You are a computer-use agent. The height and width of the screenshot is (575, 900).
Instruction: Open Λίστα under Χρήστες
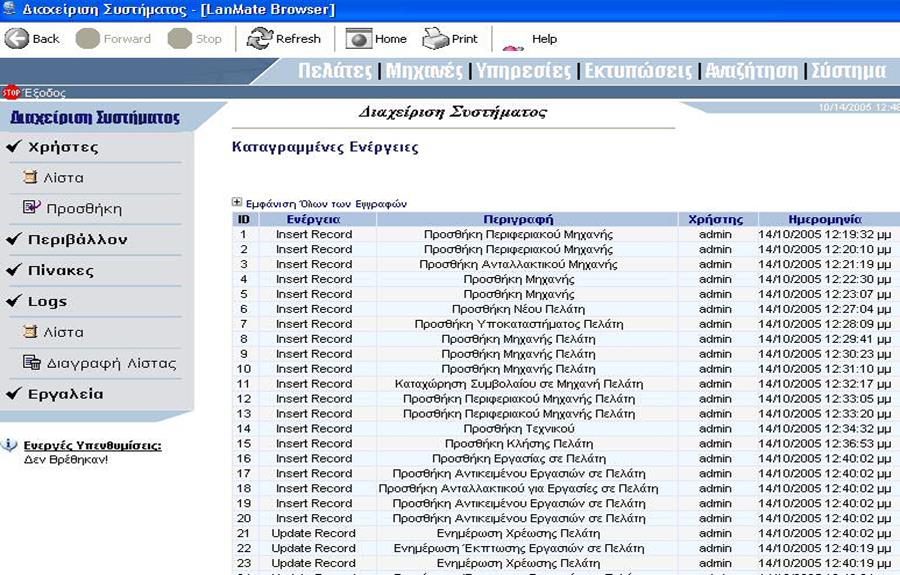click(x=63, y=178)
